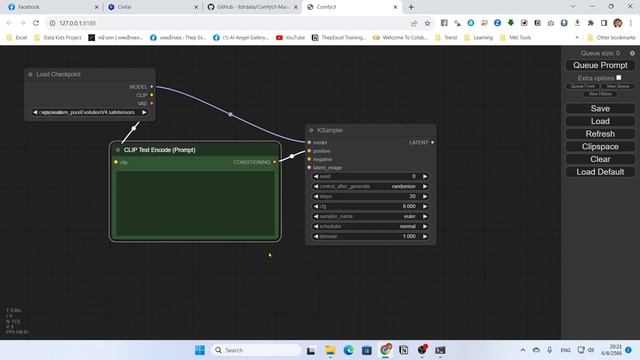The height and width of the screenshot is (360, 640).
Task: Click the VAE output dot on Load Checkpoint
Action: (152, 103)
